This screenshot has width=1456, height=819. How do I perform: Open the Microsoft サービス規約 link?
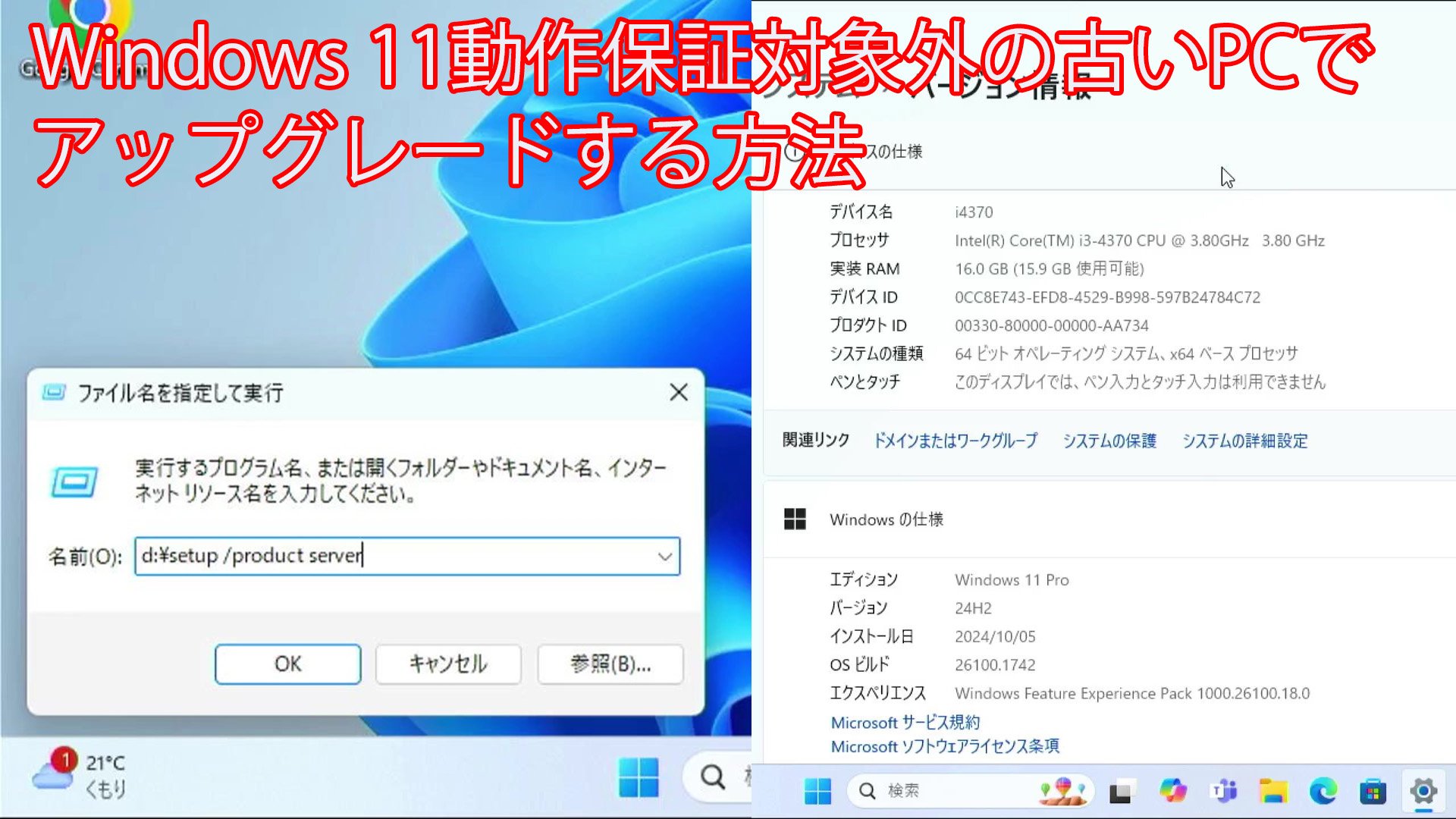pyautogui.click(x=905, y=722)
